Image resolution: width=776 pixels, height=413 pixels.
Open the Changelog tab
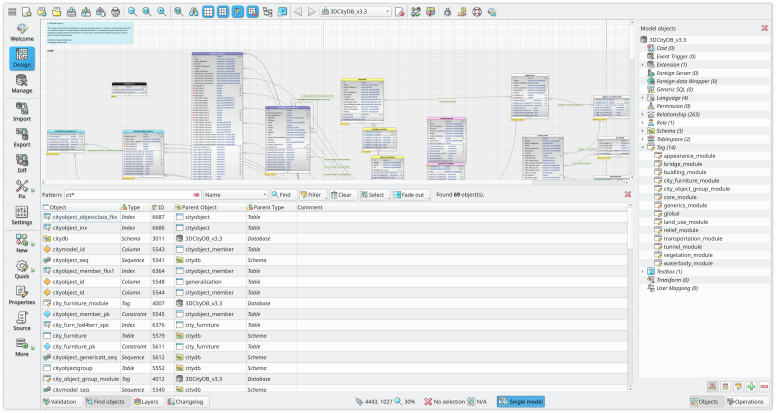[x=187, y=402]
